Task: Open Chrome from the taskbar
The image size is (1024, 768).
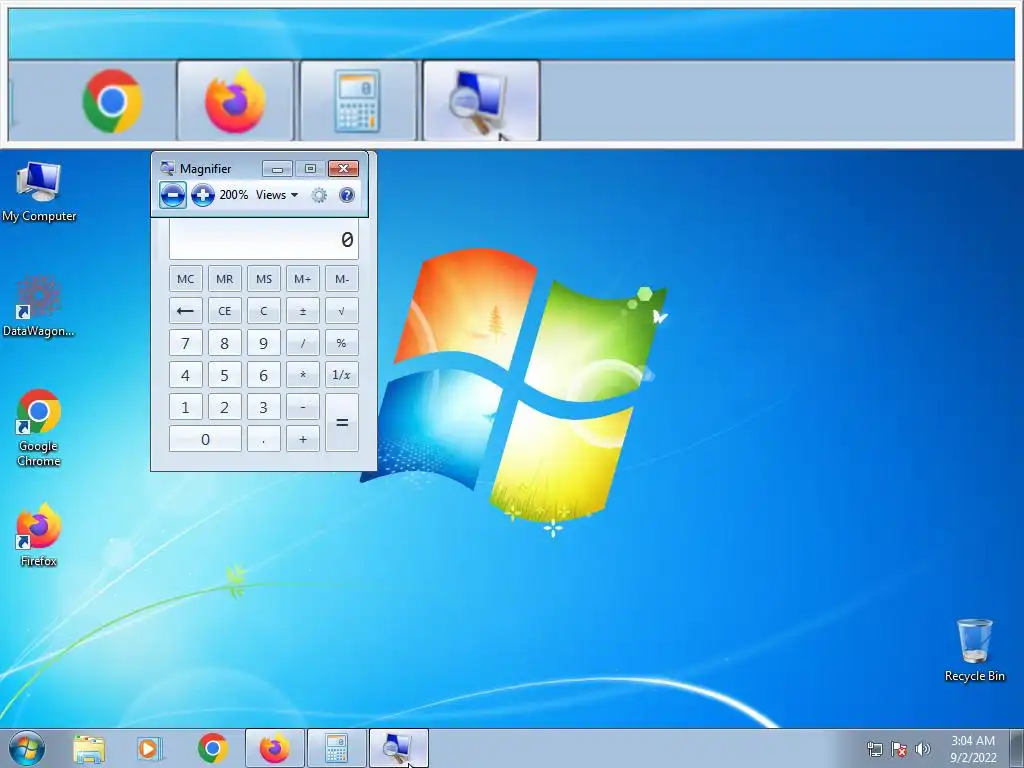Action: pos(212,748)
